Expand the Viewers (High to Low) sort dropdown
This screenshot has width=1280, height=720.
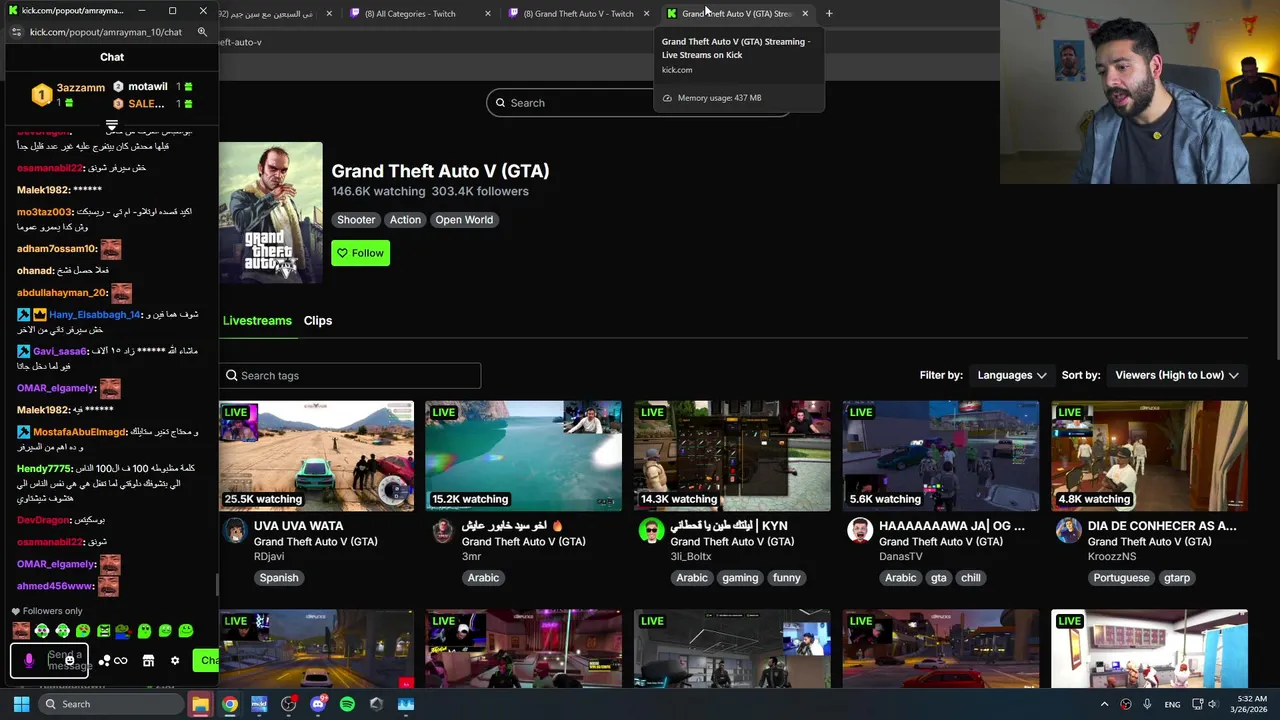tap(1176, 375)
